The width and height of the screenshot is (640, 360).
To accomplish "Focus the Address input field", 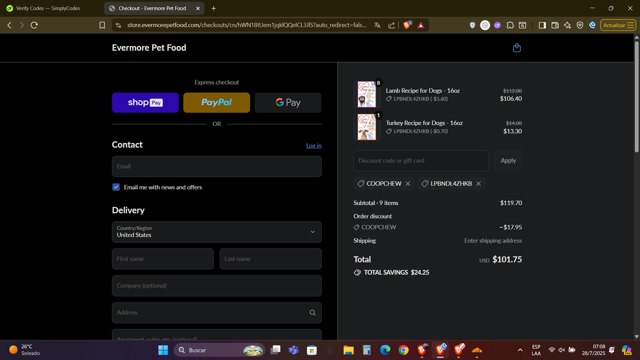I will [217, 313].
